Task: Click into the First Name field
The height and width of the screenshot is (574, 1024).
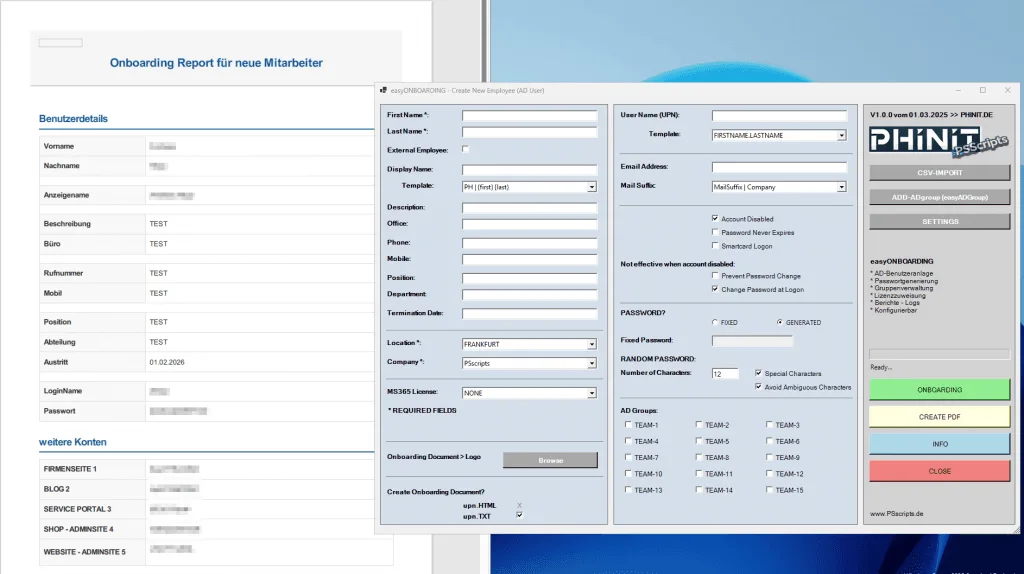Action: [529, 116]
